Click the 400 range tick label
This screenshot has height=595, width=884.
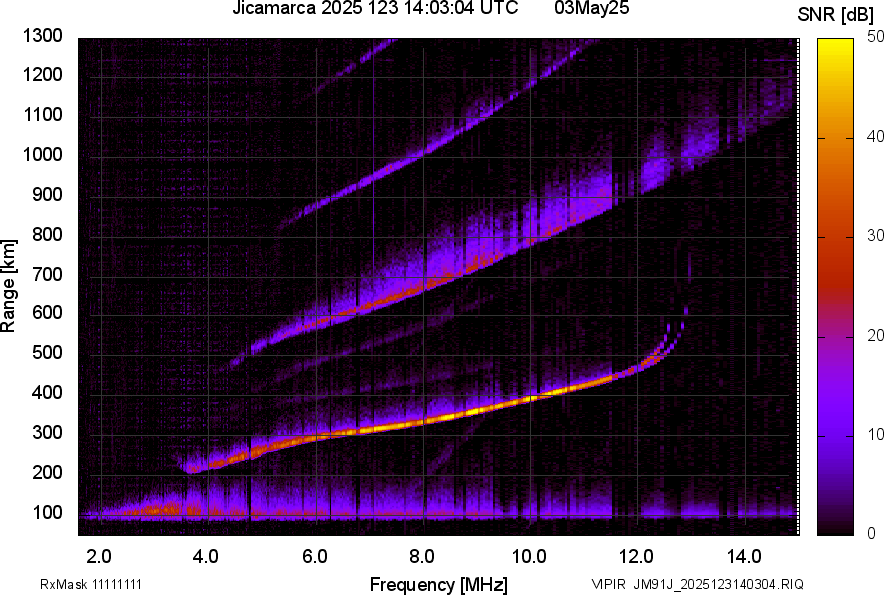(x=47, y=393)
